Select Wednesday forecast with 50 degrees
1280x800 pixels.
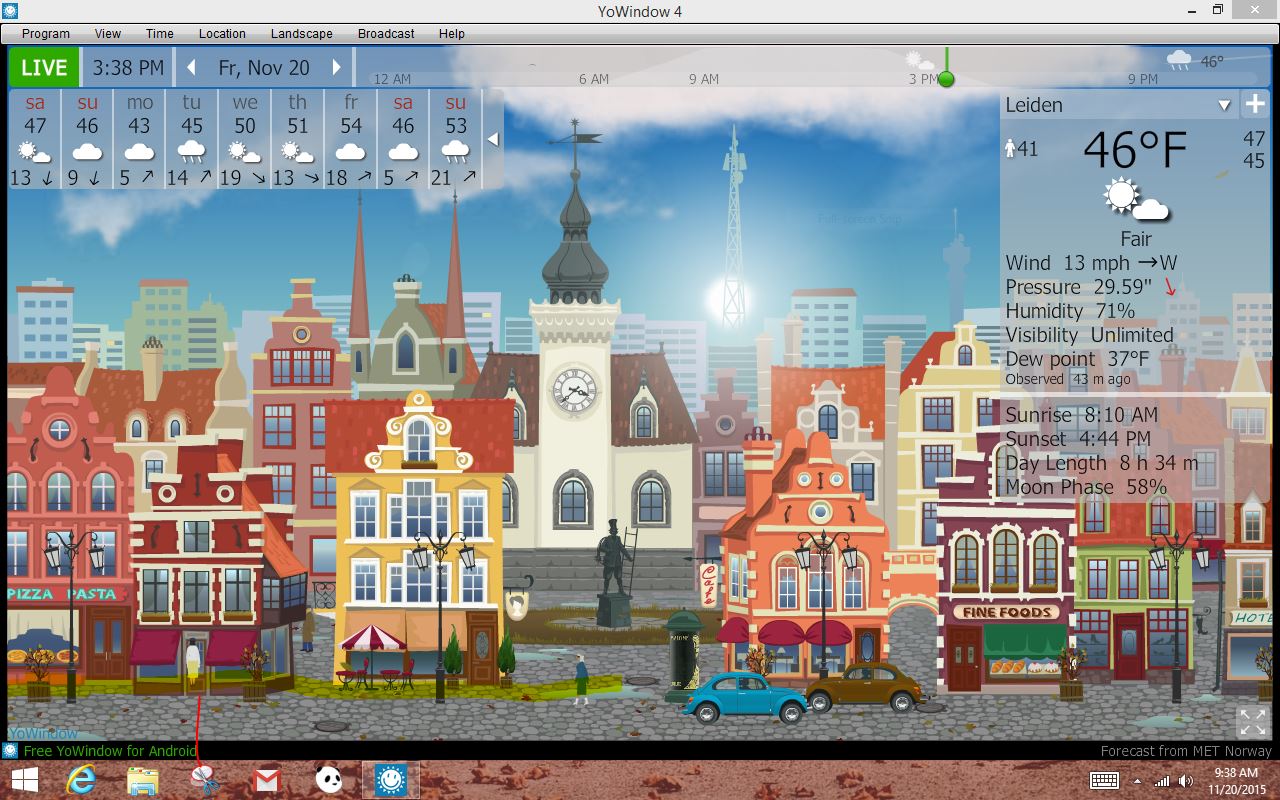coord(245,138)
